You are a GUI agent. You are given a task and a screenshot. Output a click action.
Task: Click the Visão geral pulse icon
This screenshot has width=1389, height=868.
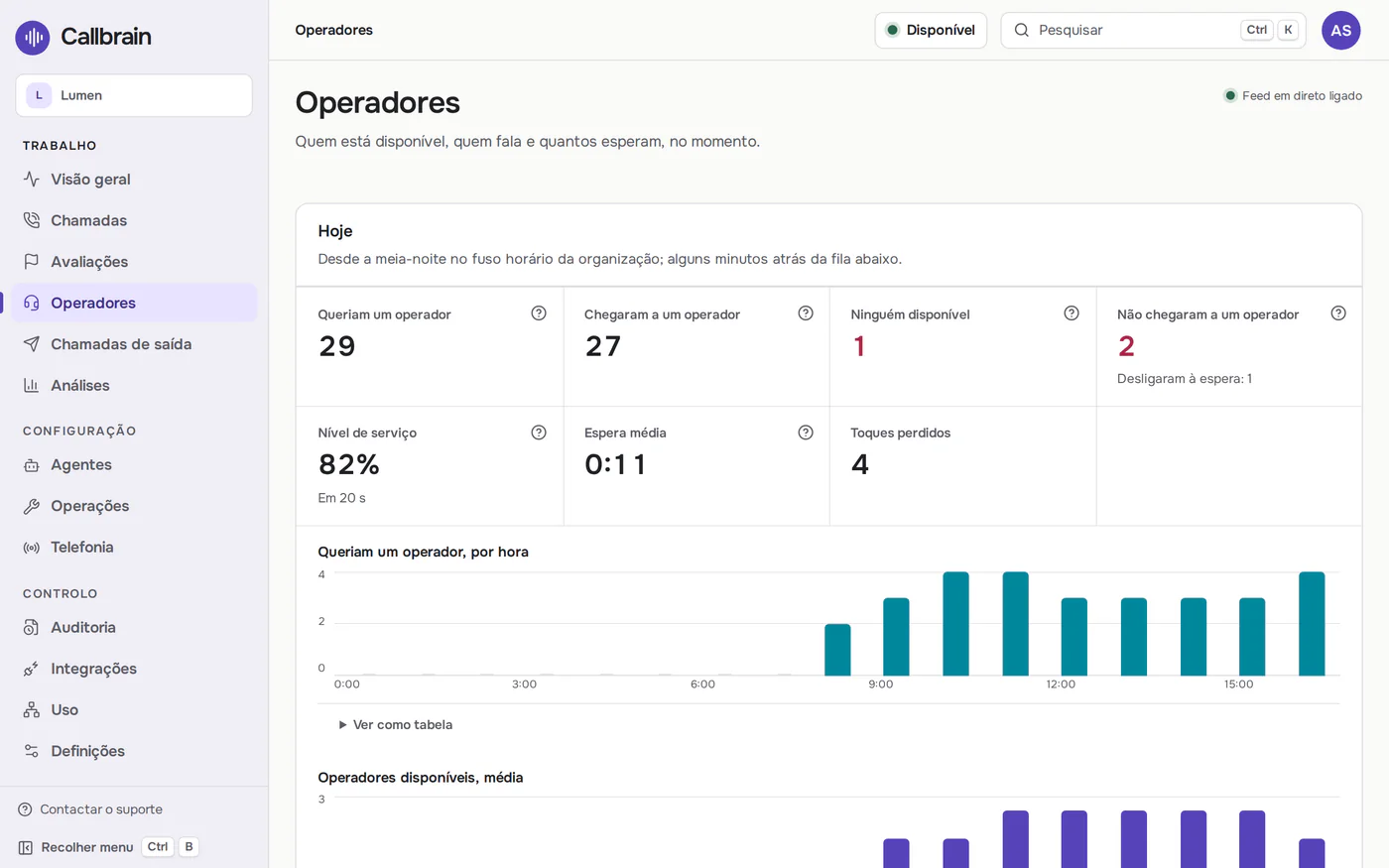[32, 180]
